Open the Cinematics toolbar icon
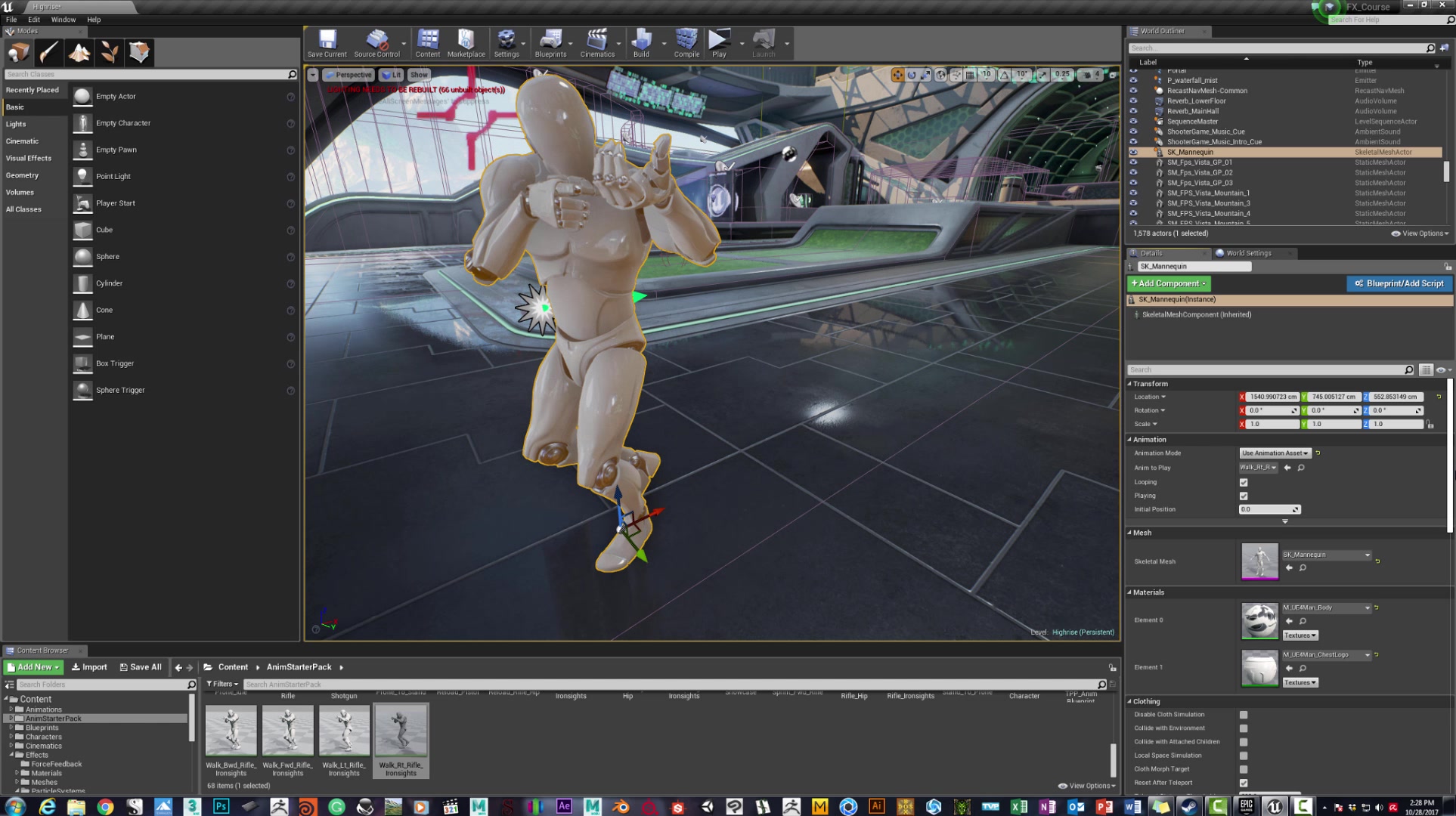 point(597,43)
